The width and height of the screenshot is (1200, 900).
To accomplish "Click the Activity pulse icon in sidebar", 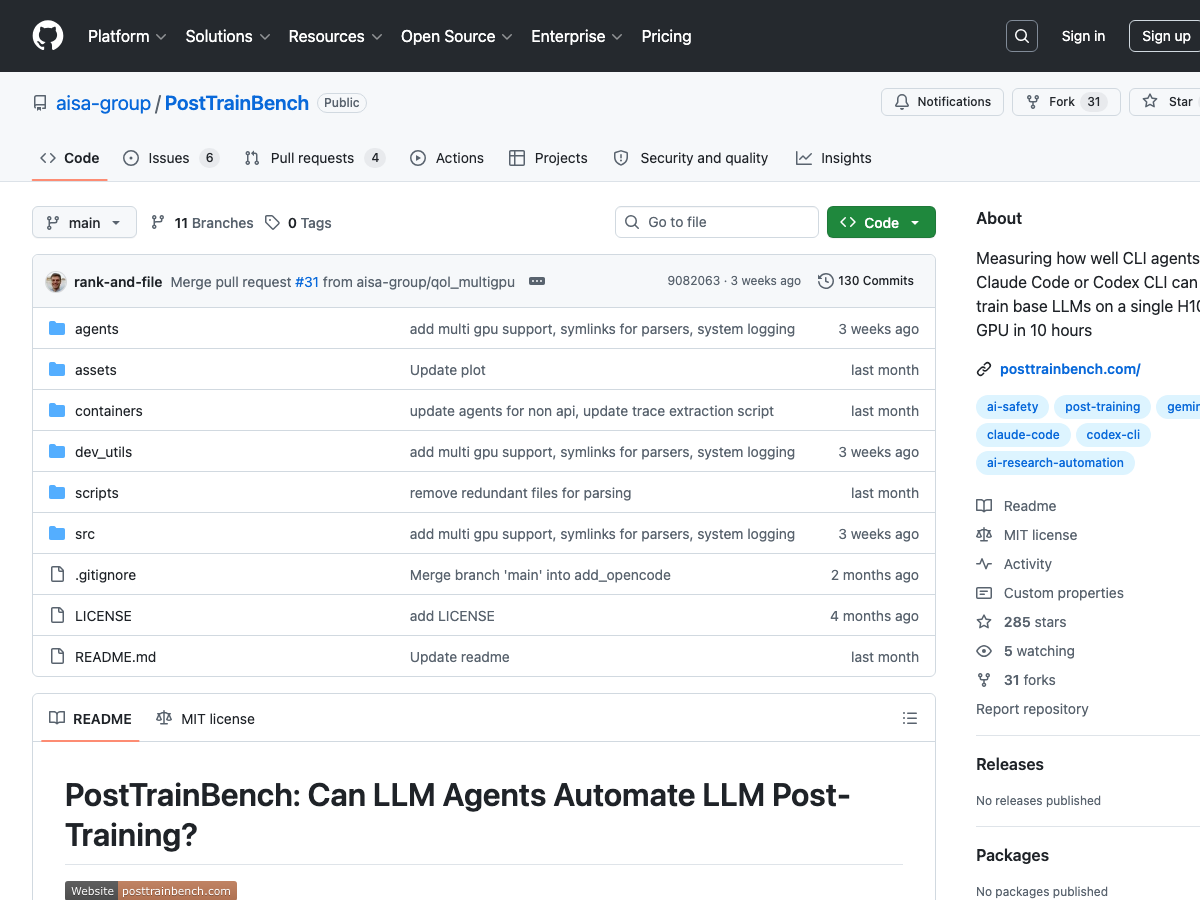I will [x=984, y=564].
